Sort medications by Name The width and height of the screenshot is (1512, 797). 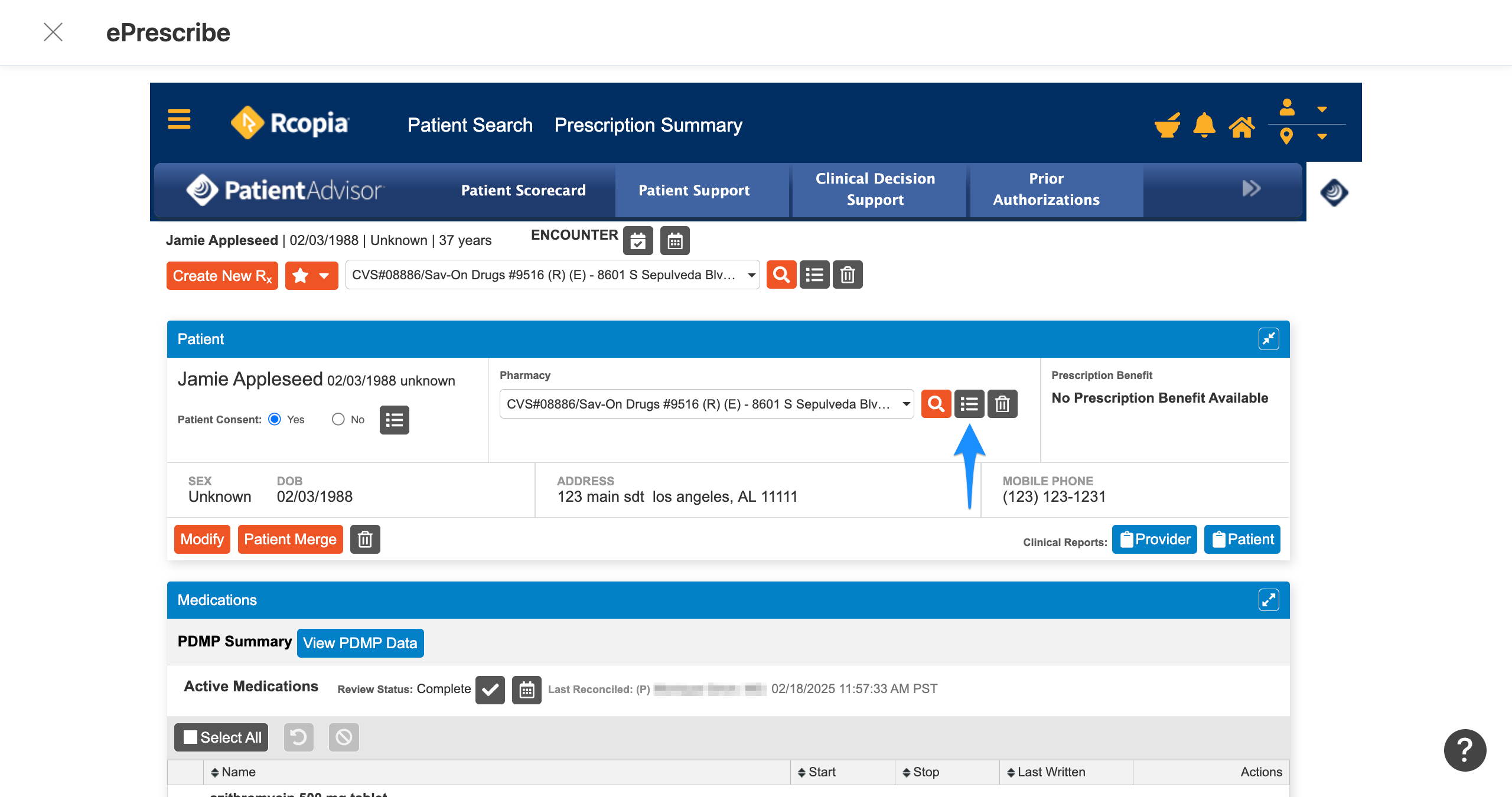(x=233, y=772)
